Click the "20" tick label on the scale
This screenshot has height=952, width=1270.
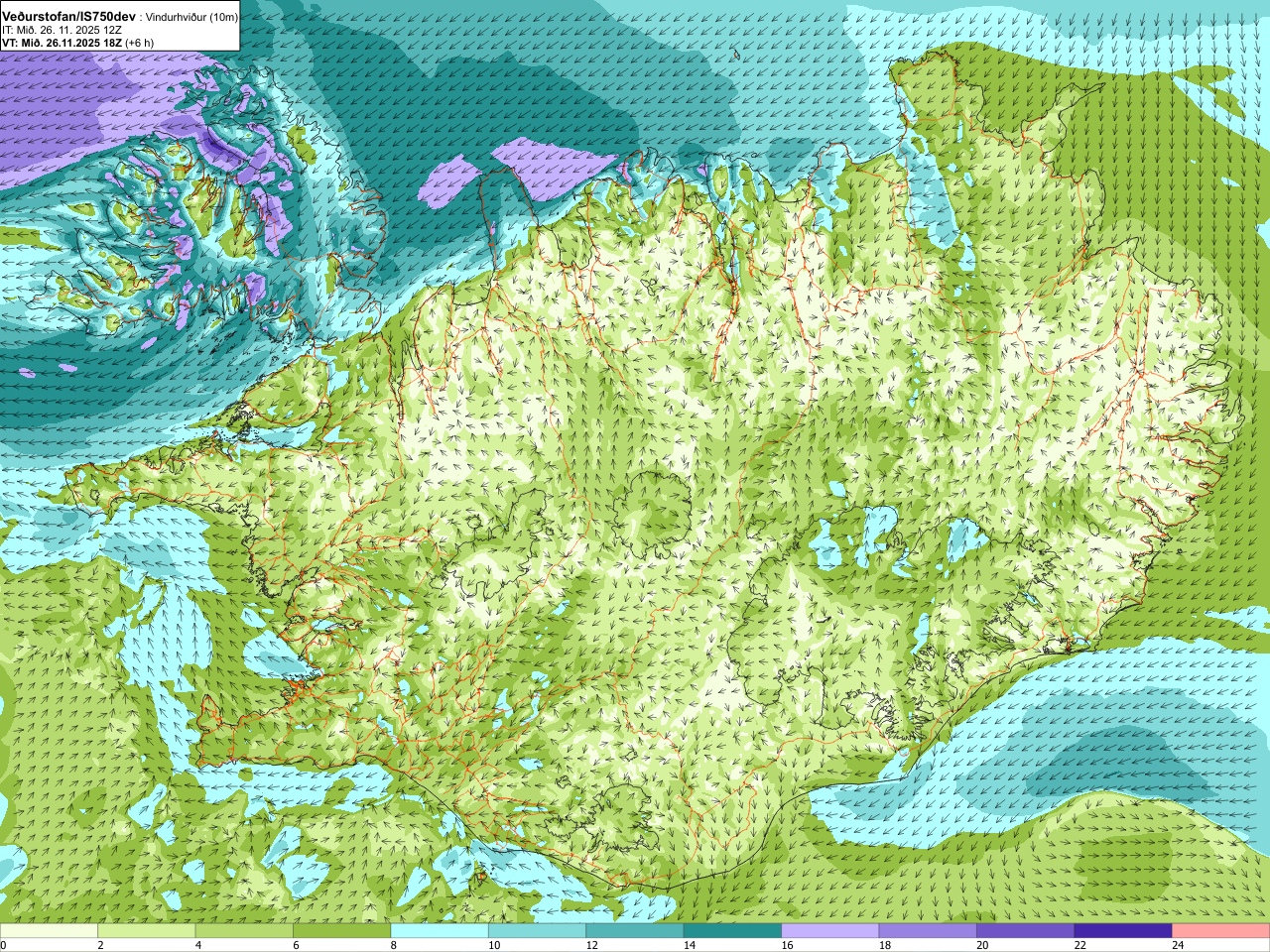pos(981,945)
